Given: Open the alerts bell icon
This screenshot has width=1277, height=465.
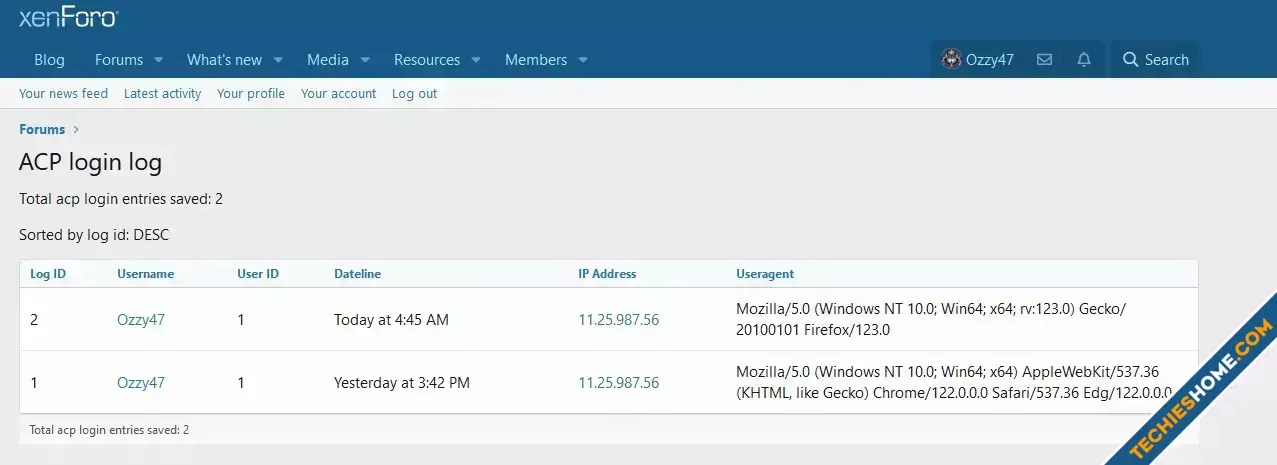Looking at the screenshot, I should [x=1084, y=60].
